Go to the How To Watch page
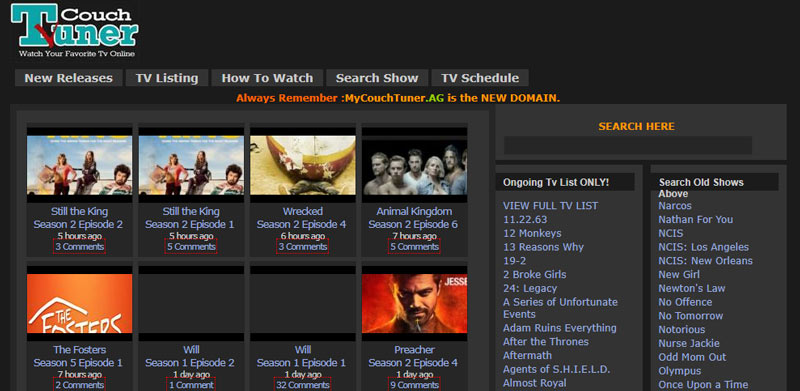 pos(267,78)
